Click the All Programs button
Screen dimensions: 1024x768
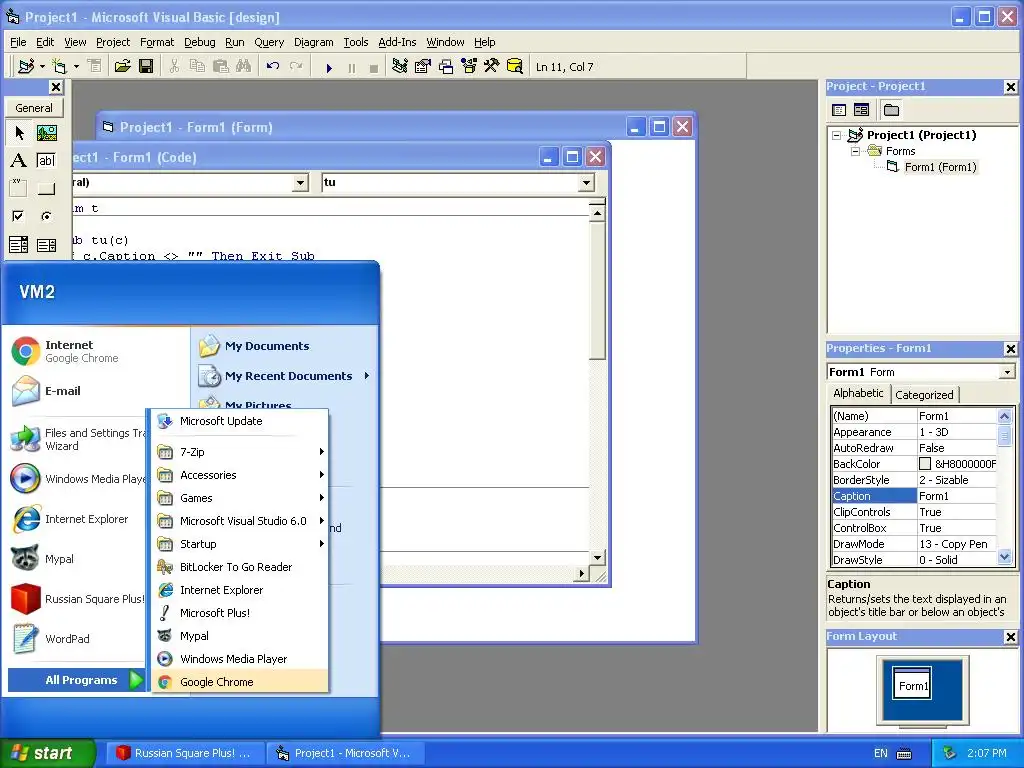pyautogui.click(x=76, y=680)
